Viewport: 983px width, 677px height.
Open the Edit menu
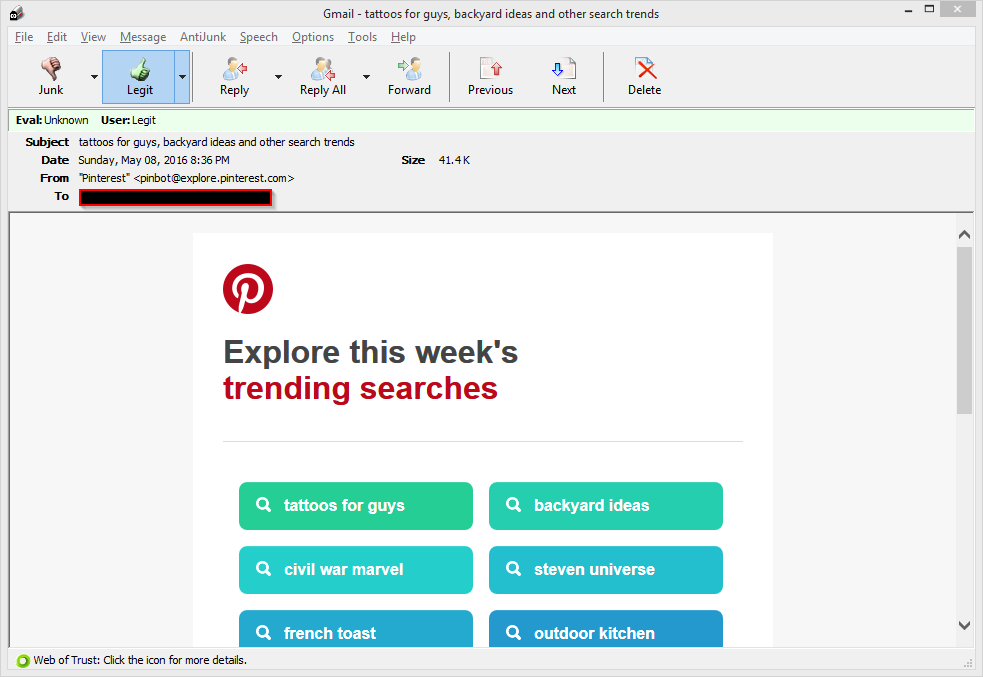click(56, 37)
